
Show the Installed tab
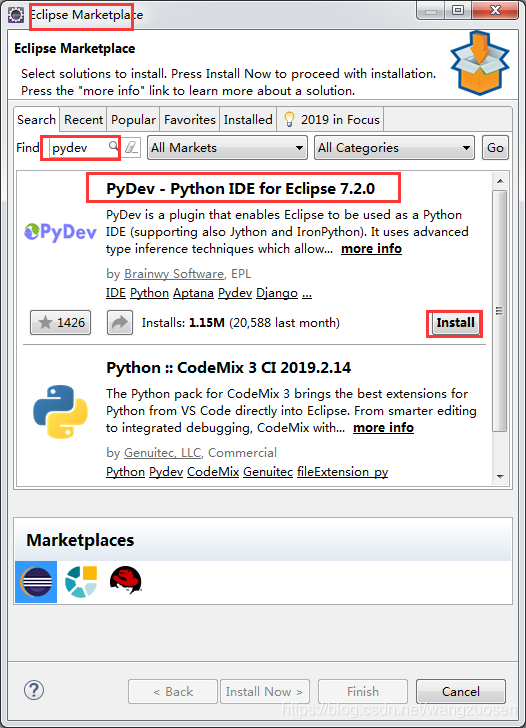248,119
